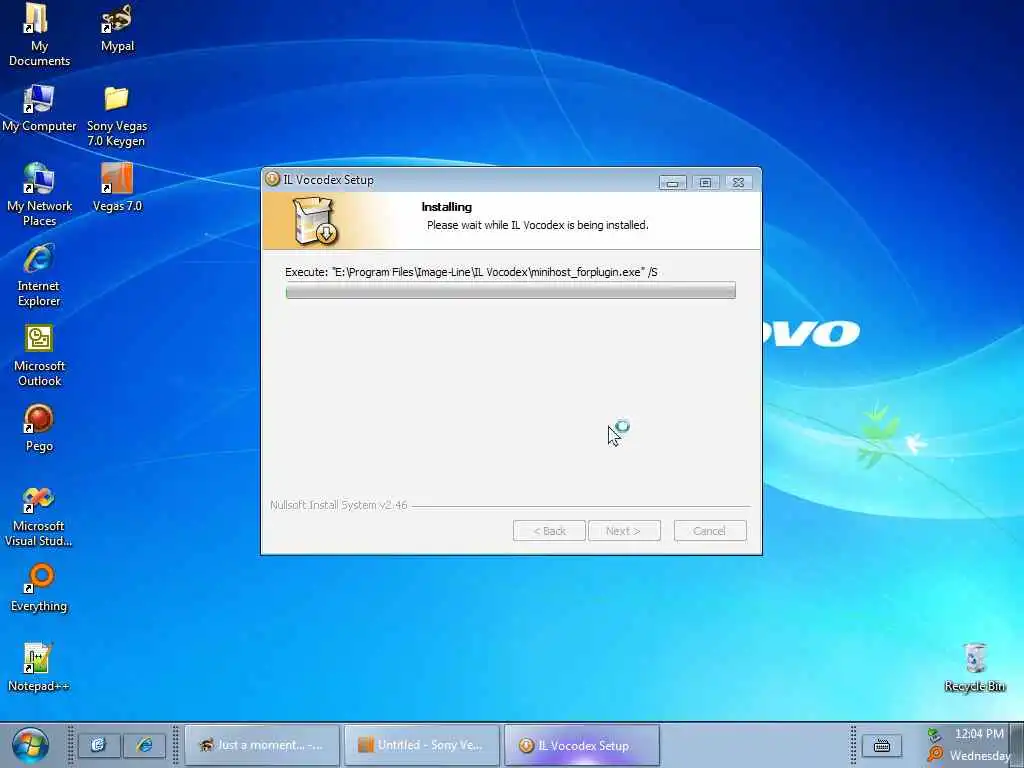Open the Recycle Bin
This screenshot has height=768, width=1024.
974,667
